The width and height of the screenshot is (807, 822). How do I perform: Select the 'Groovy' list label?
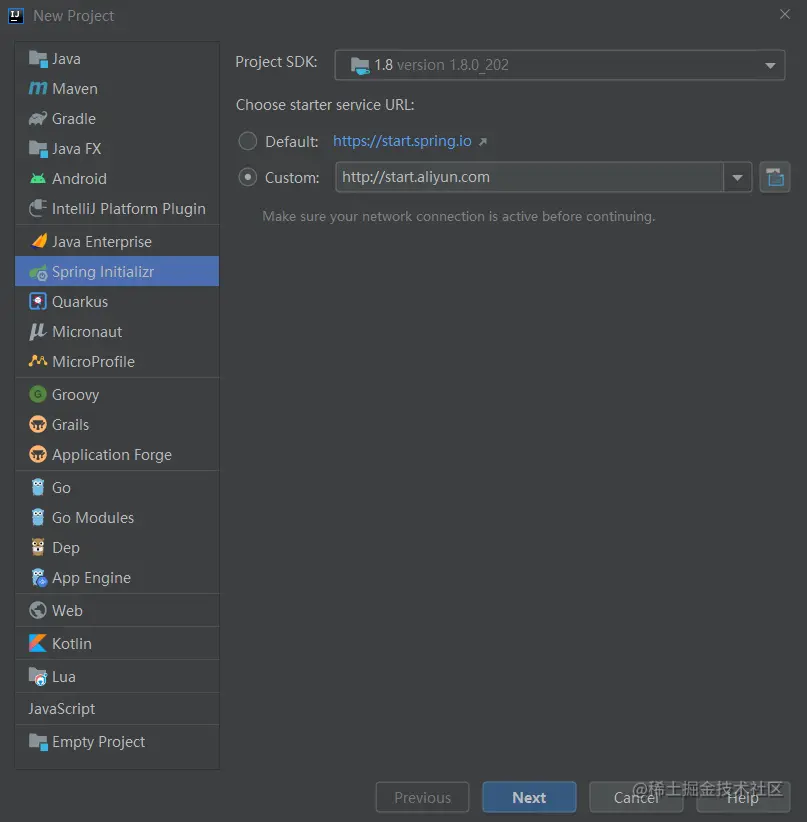point(75,395)
